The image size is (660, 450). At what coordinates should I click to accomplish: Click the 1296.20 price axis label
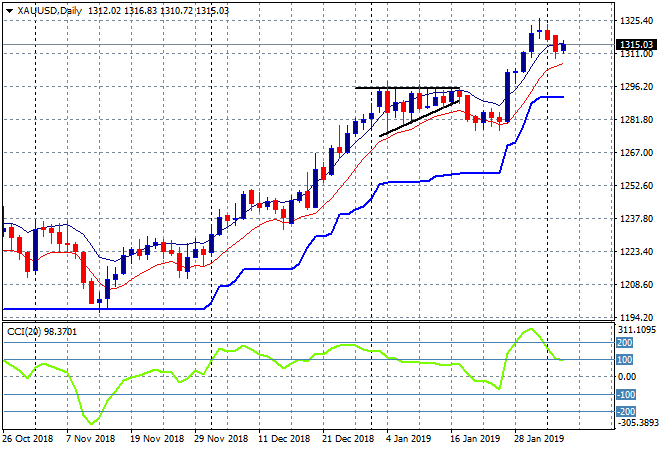[x=636, y=86]
